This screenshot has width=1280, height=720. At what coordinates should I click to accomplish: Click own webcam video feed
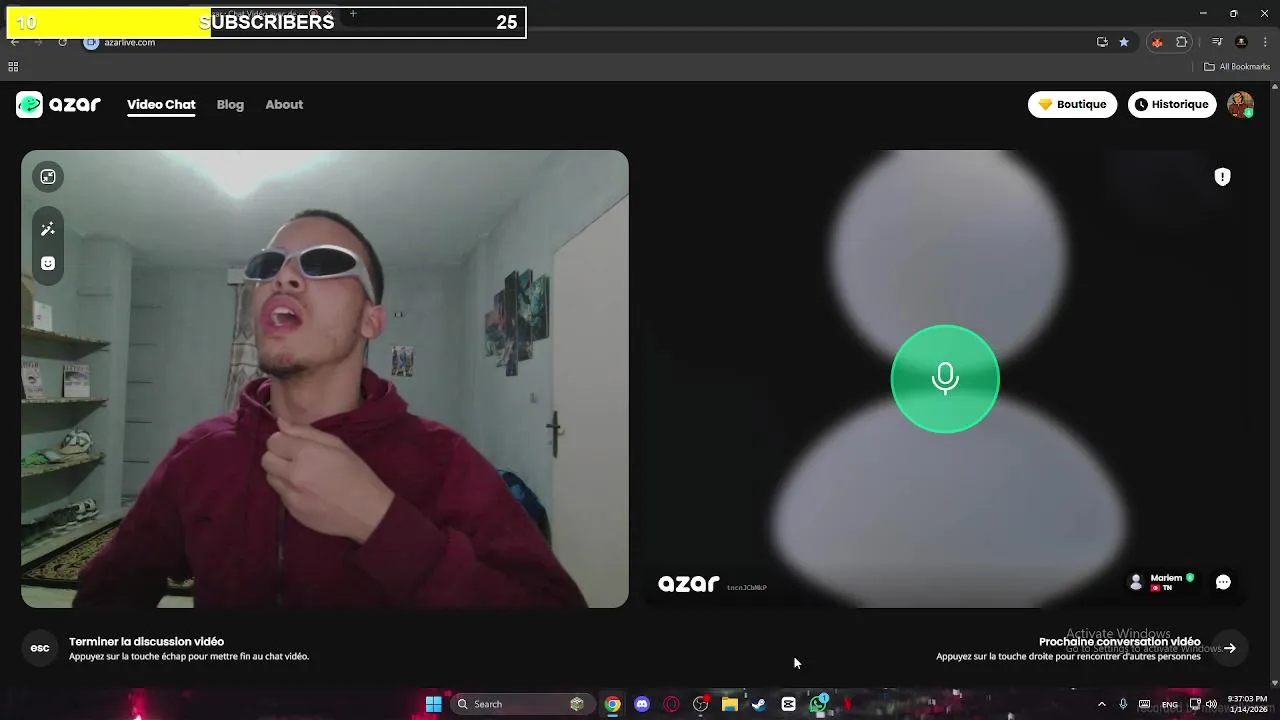point(325,379)
